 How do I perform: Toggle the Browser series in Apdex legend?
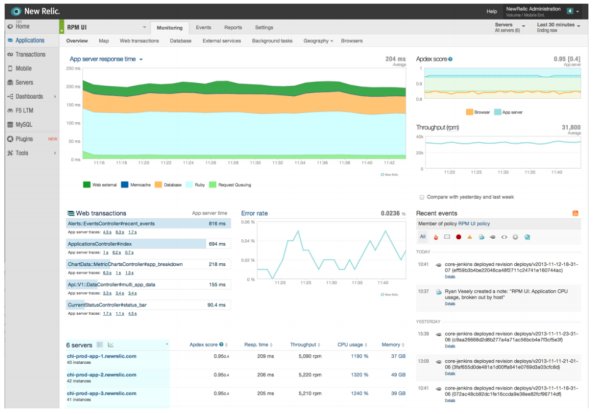478,112
